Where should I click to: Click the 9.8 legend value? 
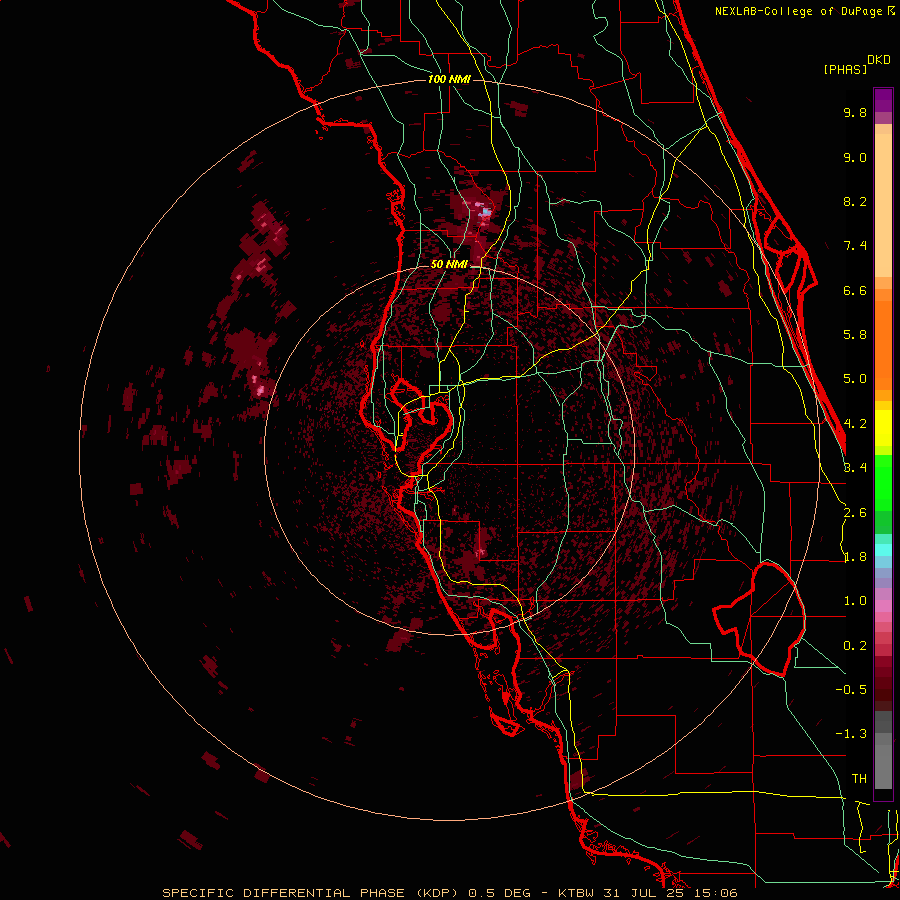[x=855, y=112]
